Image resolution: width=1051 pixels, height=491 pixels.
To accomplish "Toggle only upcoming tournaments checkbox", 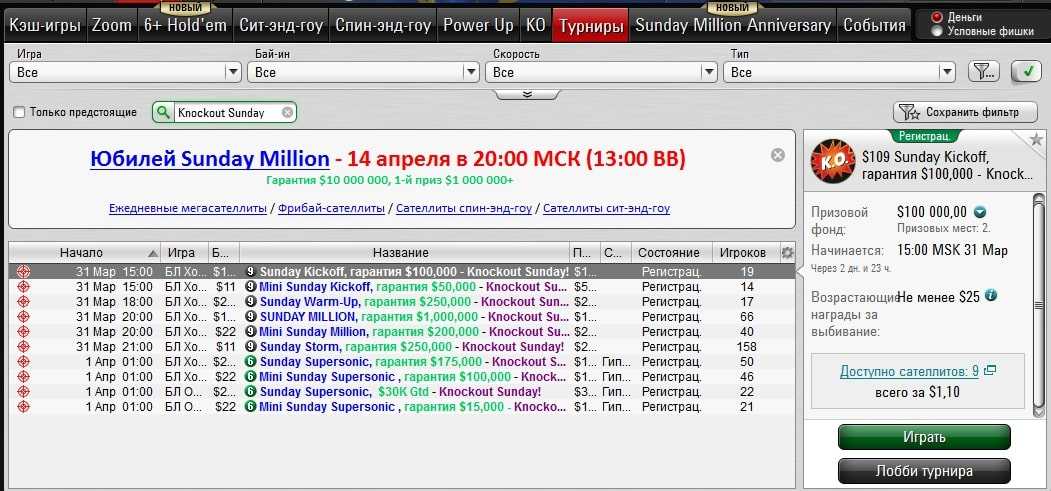I will (x=19, y=113).
